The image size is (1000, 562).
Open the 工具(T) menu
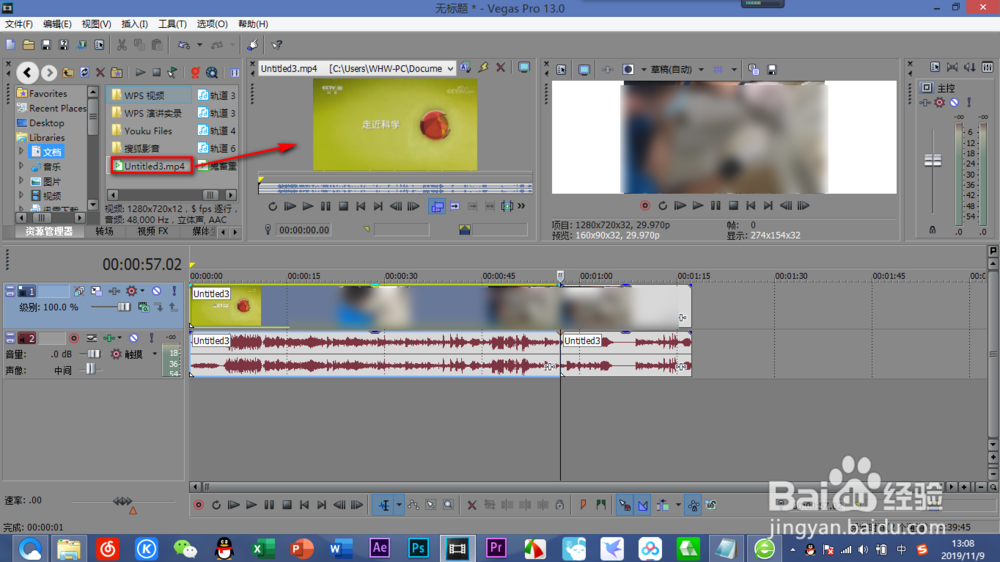(x=172, y=24)
